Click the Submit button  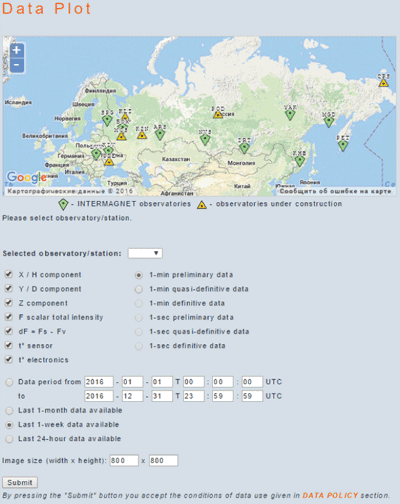(x=20, y=482)
